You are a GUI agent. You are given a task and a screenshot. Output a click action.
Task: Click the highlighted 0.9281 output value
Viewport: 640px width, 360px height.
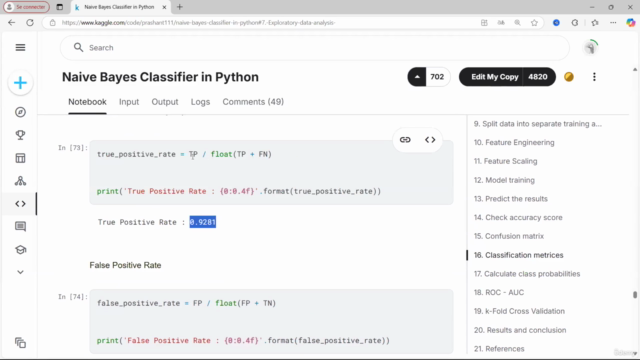[202, 222]
